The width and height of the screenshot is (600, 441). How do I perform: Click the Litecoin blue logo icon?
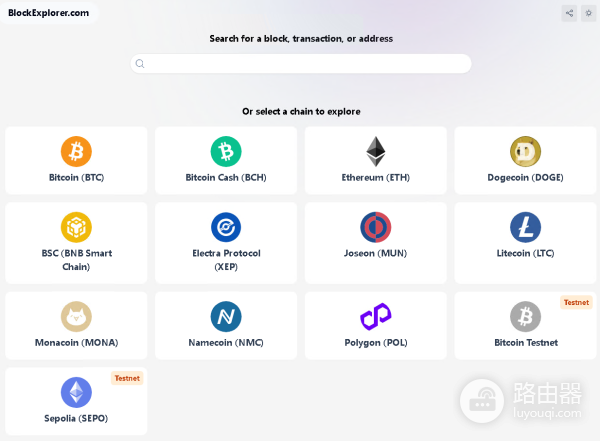[x=525, y=227]
